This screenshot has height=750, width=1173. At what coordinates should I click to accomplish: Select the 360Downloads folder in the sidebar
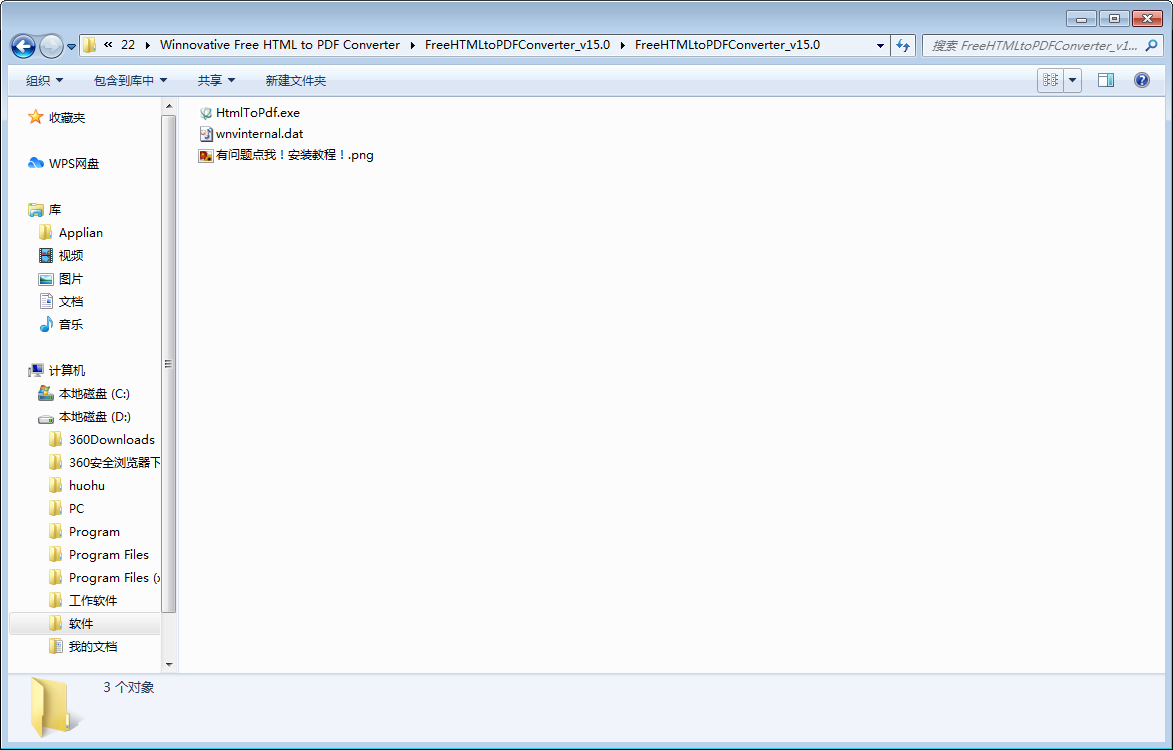(111, 440)
